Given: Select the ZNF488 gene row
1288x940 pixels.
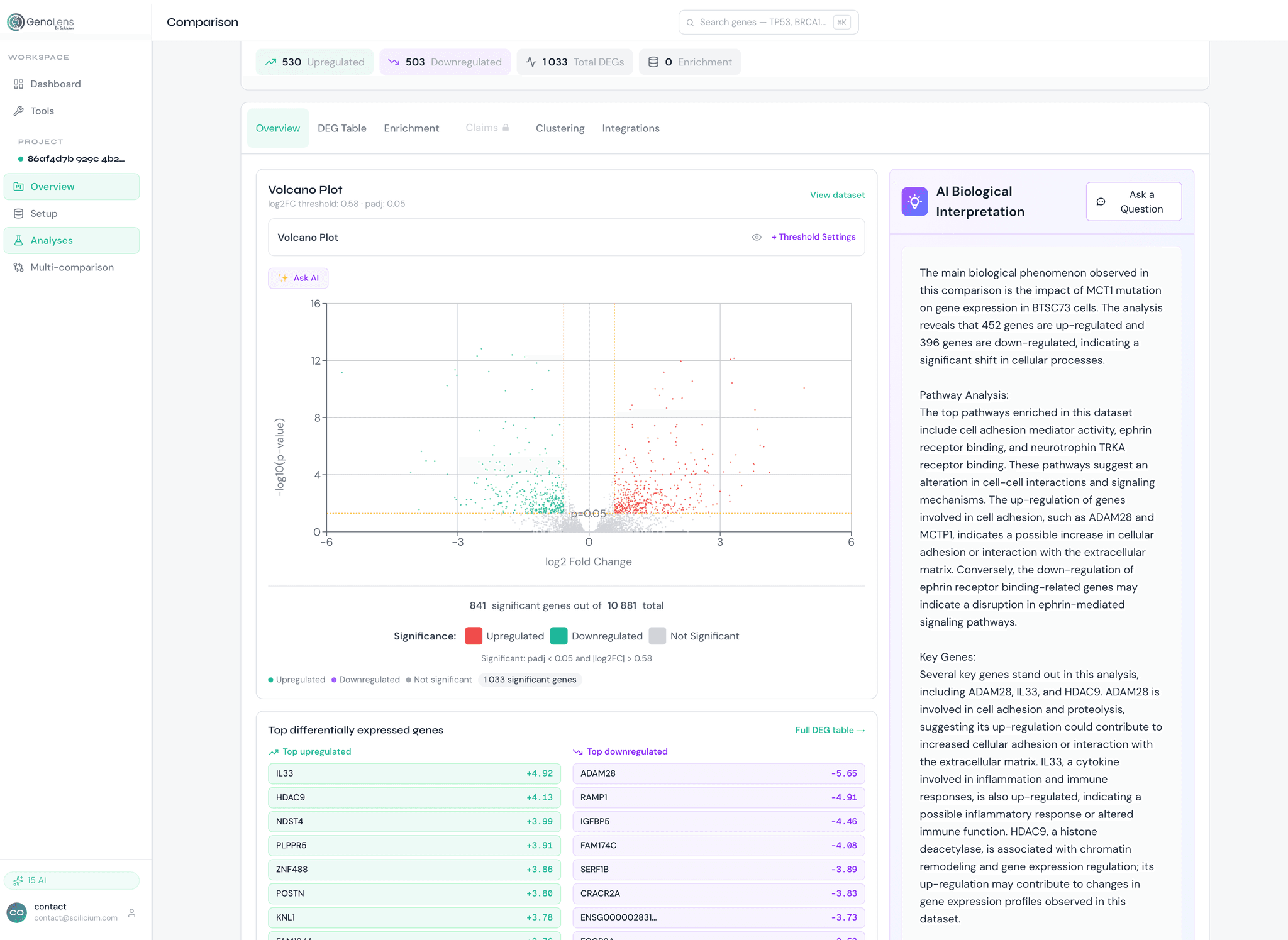Looking at the screenshot, I should (414, 870).
